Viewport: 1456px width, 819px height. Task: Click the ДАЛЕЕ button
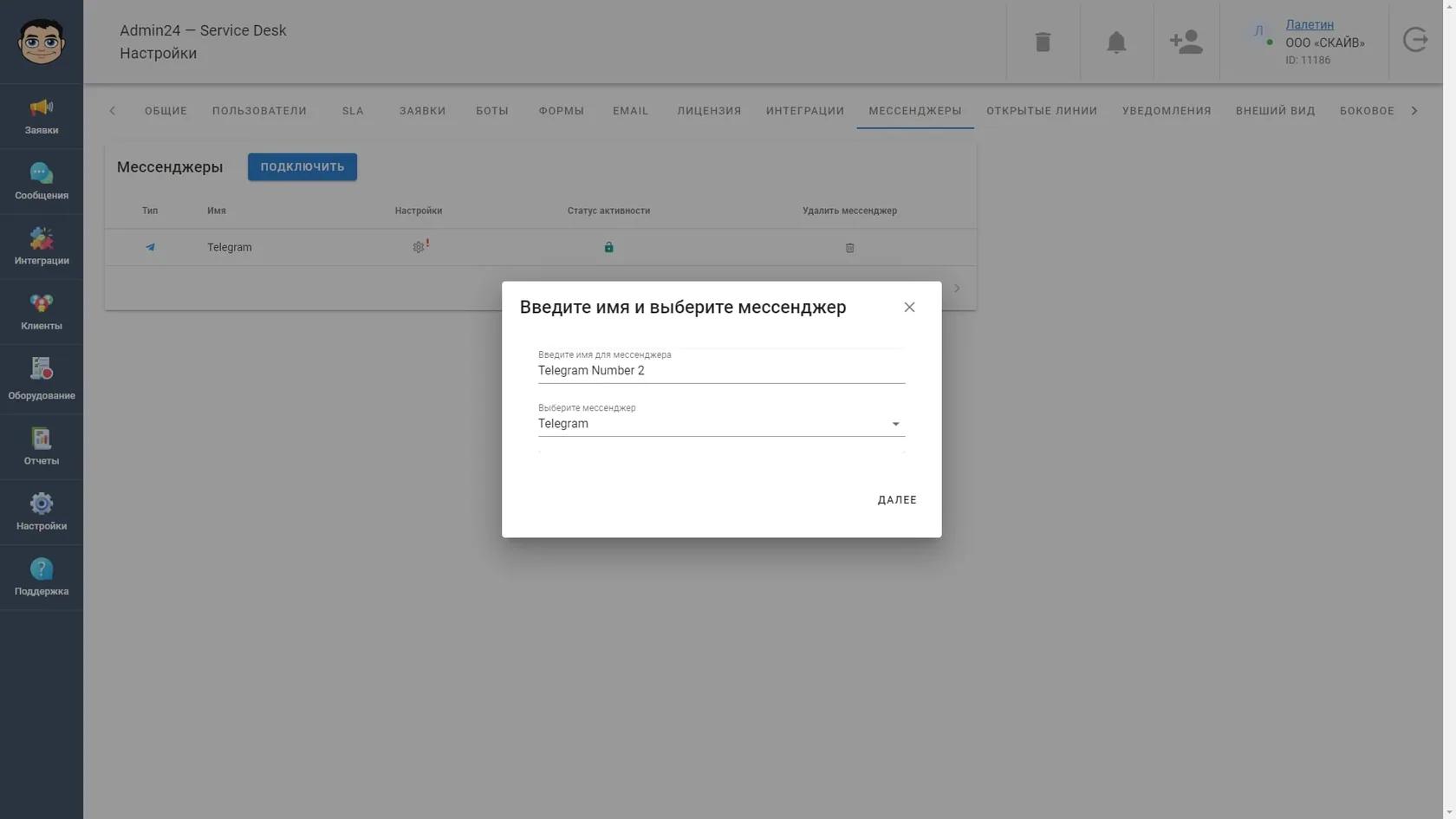coord(897,500)
